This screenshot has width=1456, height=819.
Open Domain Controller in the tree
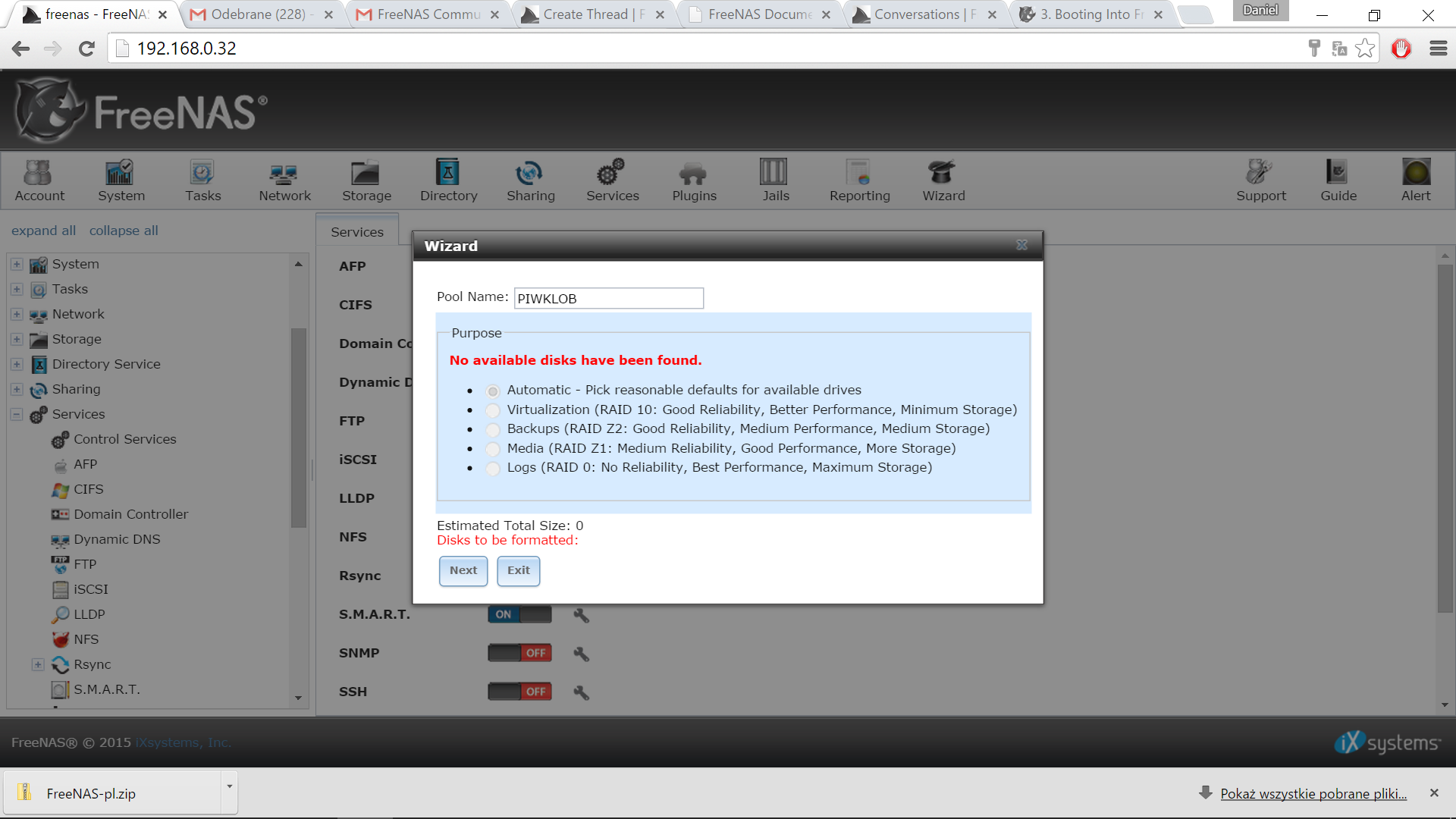[120, 514]
